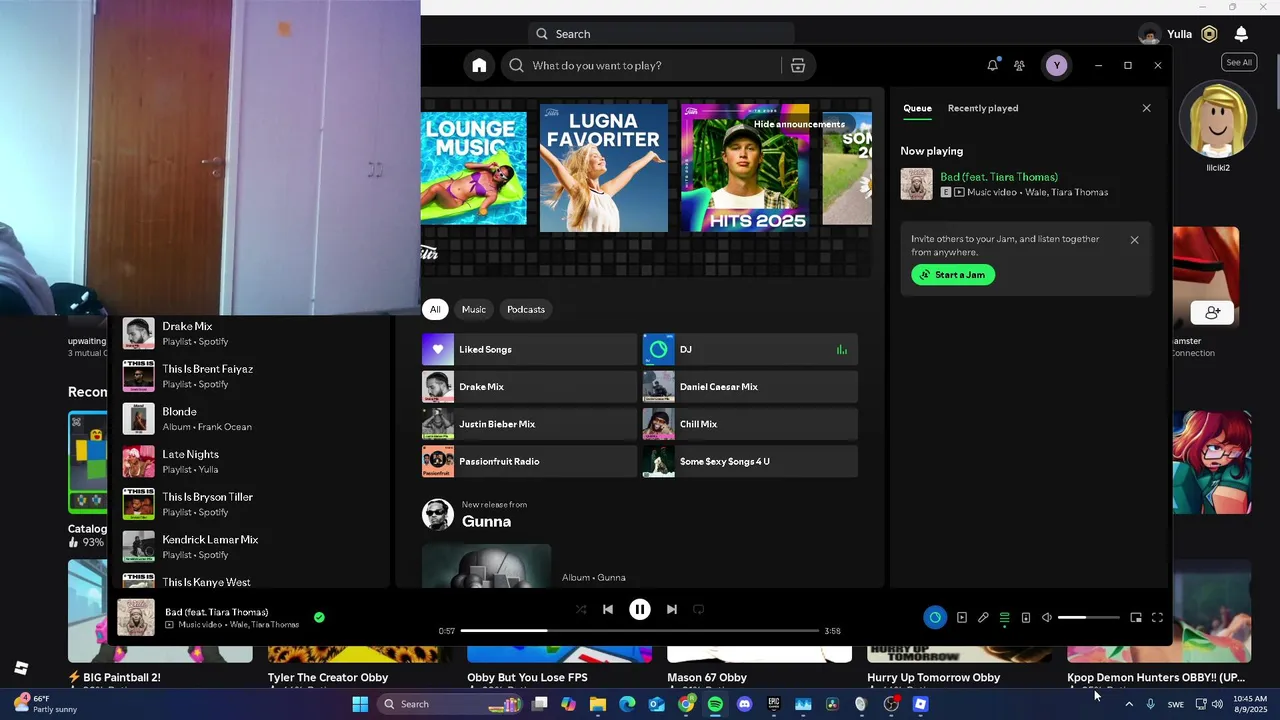
Task: Open the Bad album art thumbnail in the player bar
Action: [136, 617]
